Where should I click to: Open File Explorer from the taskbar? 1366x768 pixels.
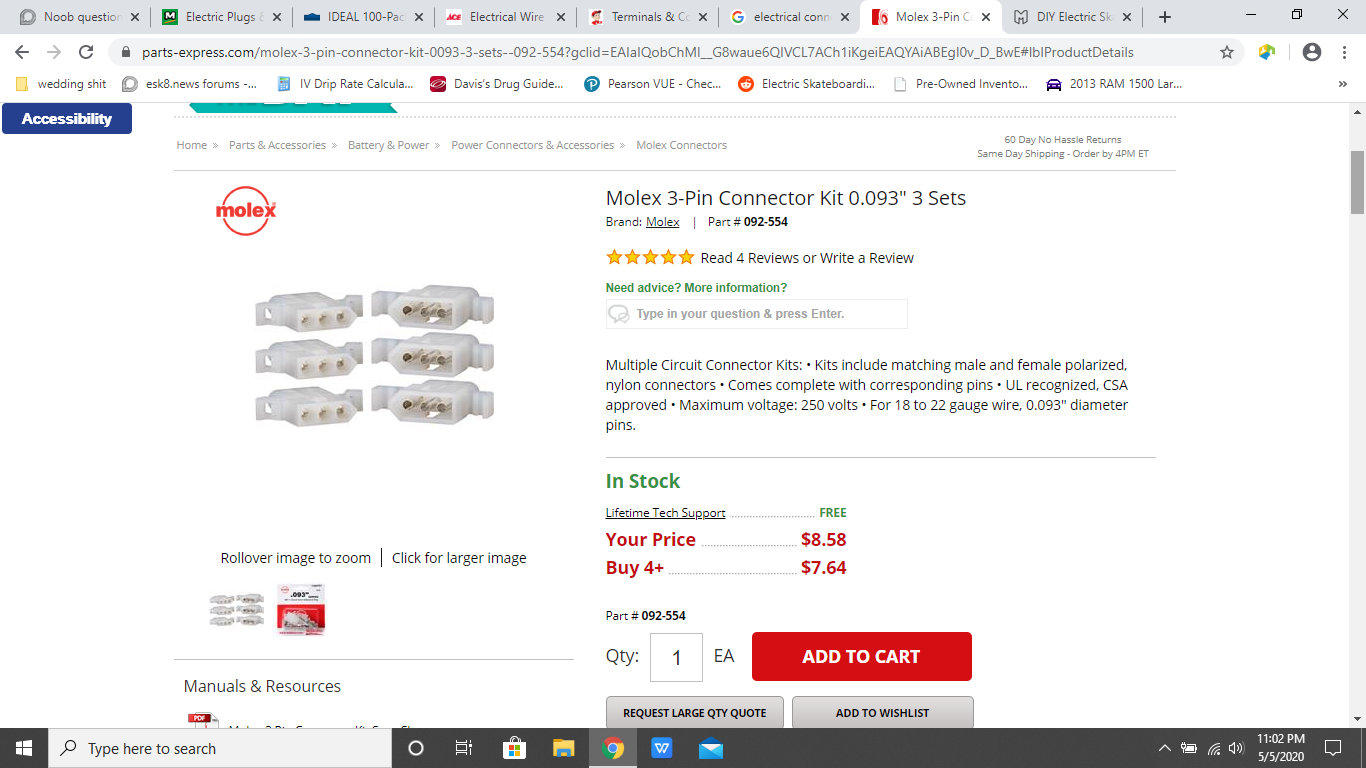[564, 748]
